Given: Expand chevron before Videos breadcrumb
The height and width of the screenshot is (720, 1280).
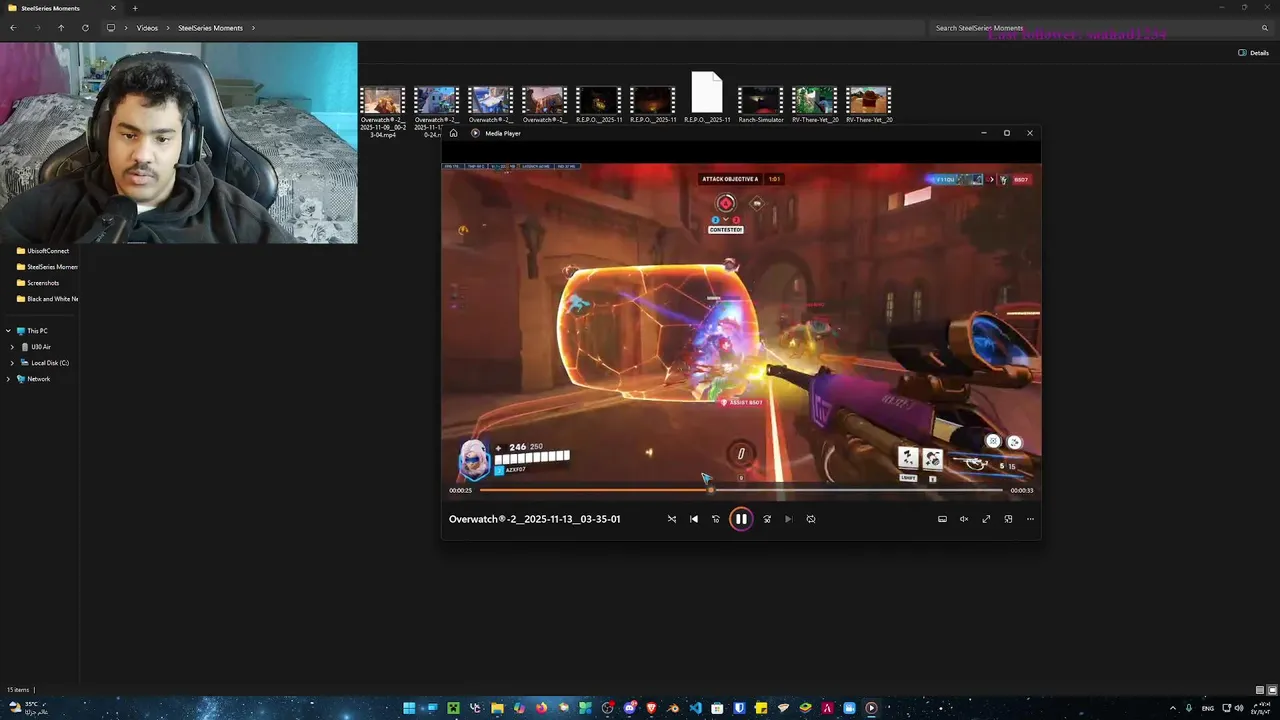Looking at the screenshot, I should pyautogui.click(x=126, y=28).
